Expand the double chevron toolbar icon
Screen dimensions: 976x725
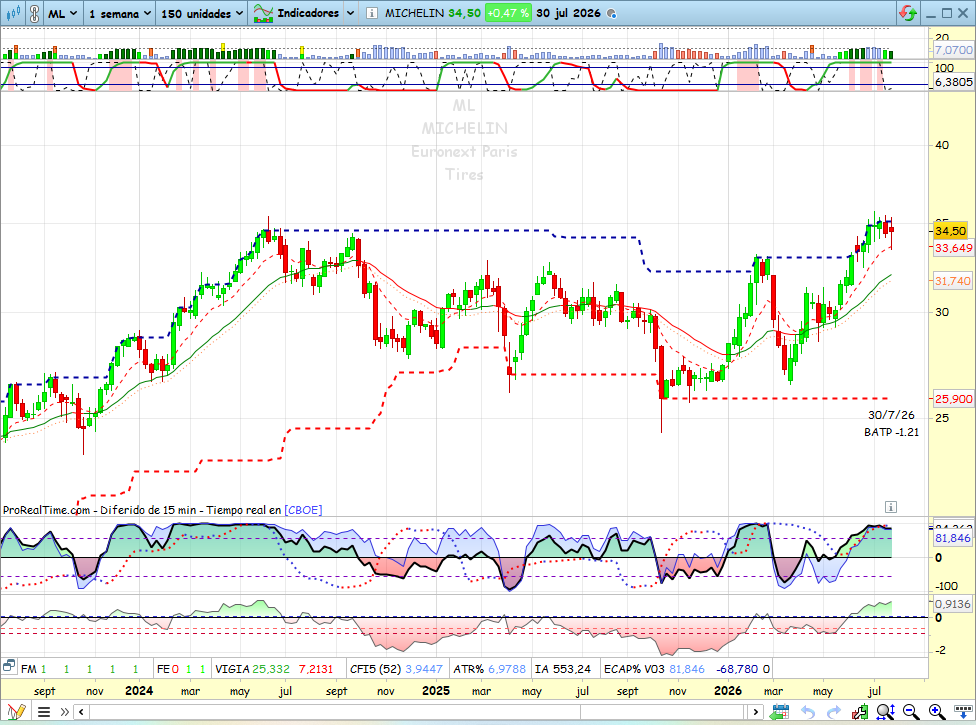click(64, 711)
